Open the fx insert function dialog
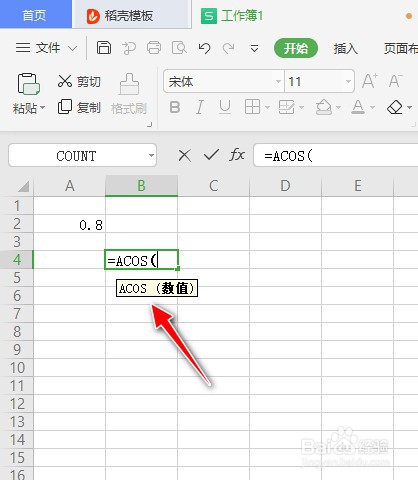Viewport: 418px width, 480px height. [237, 155]
